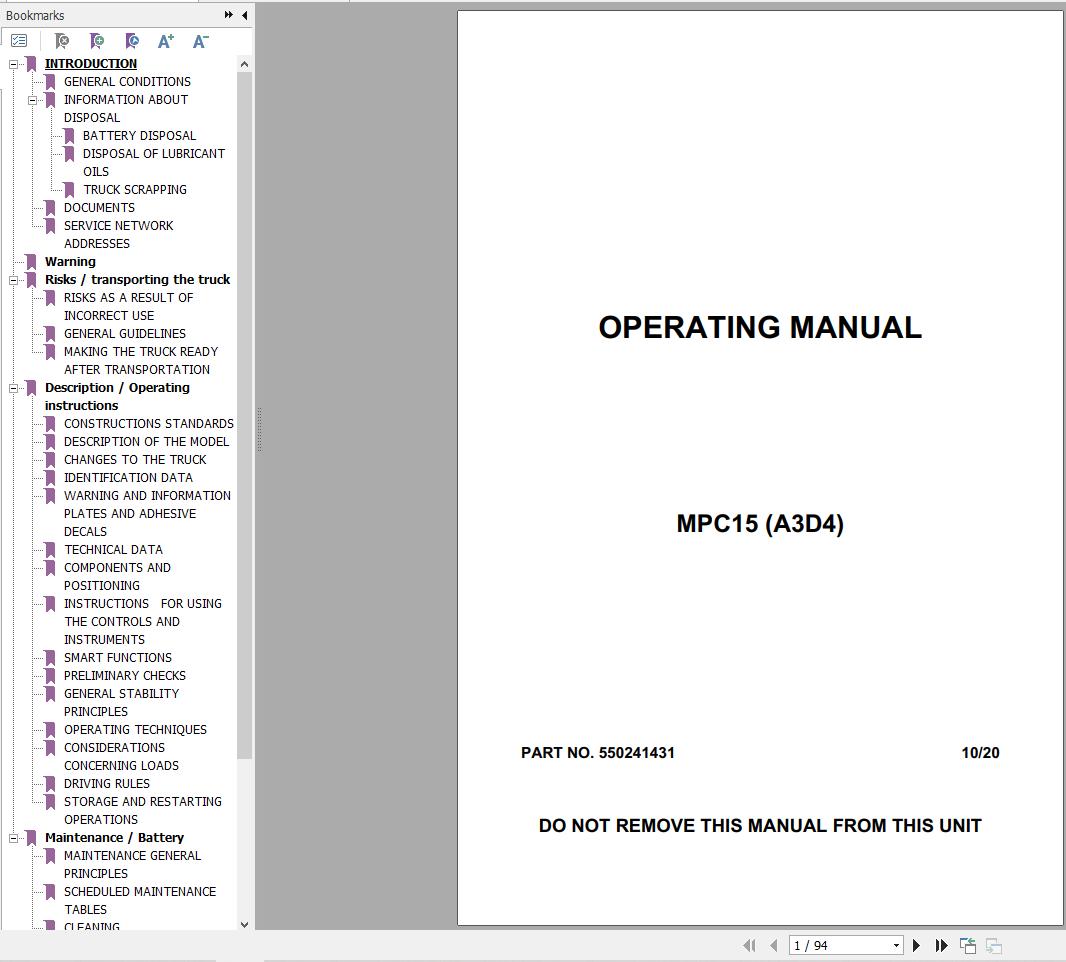Collapse the Risks / transporting the truck node

click(13, 280)
